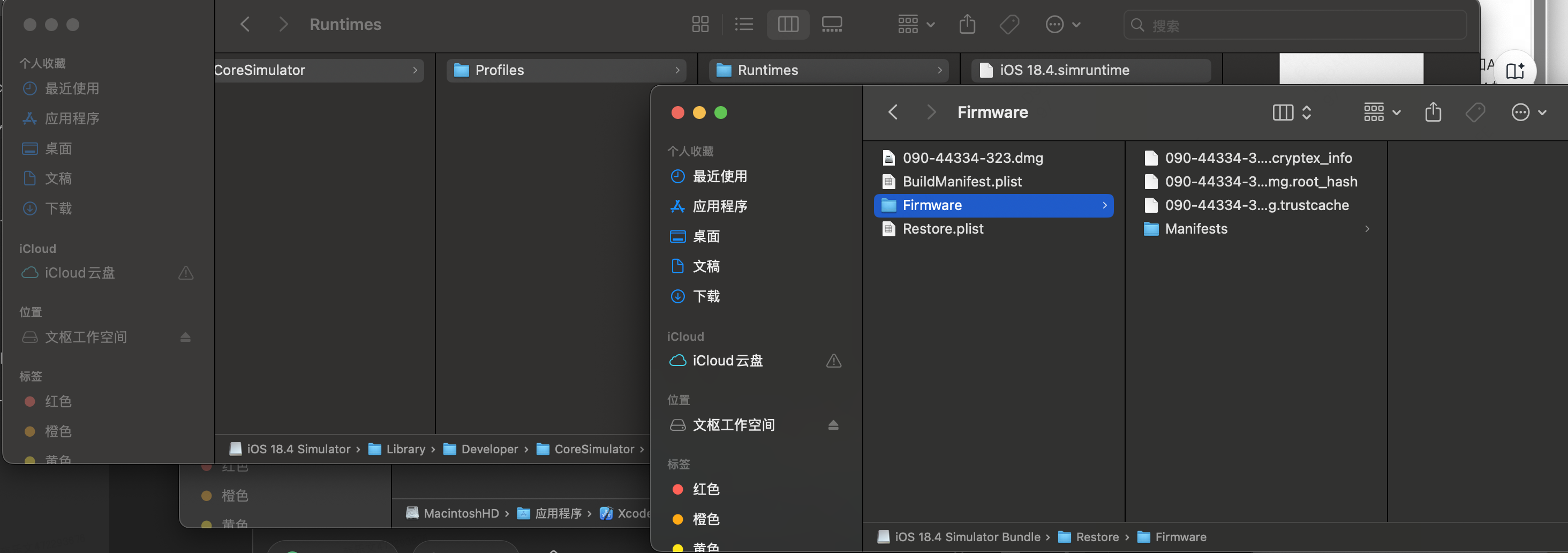The width and height of the screenshot is (1568, 553).
Task: Select the 红色 tag in Firmware sidebar
Action: 705,490
